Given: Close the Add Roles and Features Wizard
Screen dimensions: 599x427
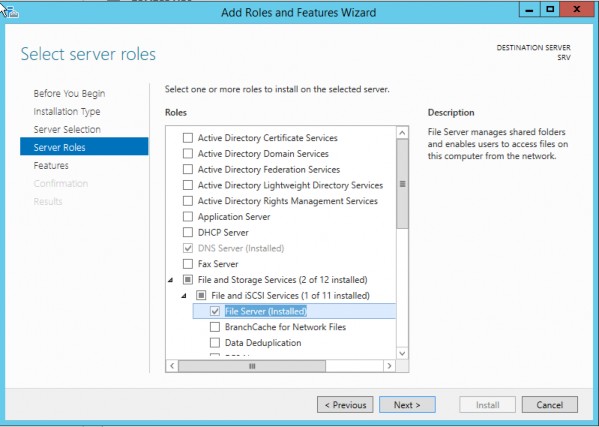Looking at the screenshot, I should click(577, 10).
